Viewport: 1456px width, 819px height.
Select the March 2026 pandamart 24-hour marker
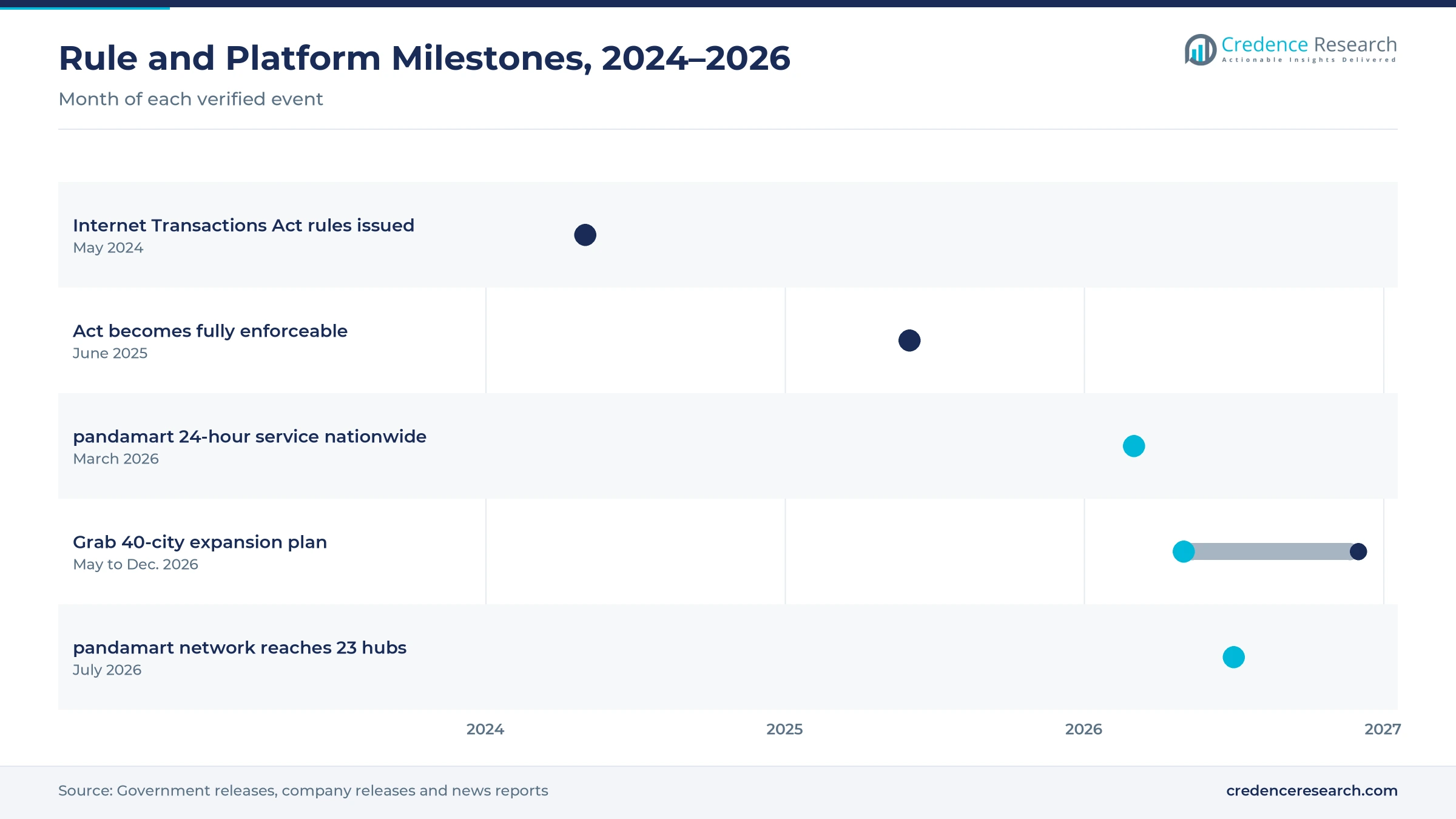[x=1134, y=446]
